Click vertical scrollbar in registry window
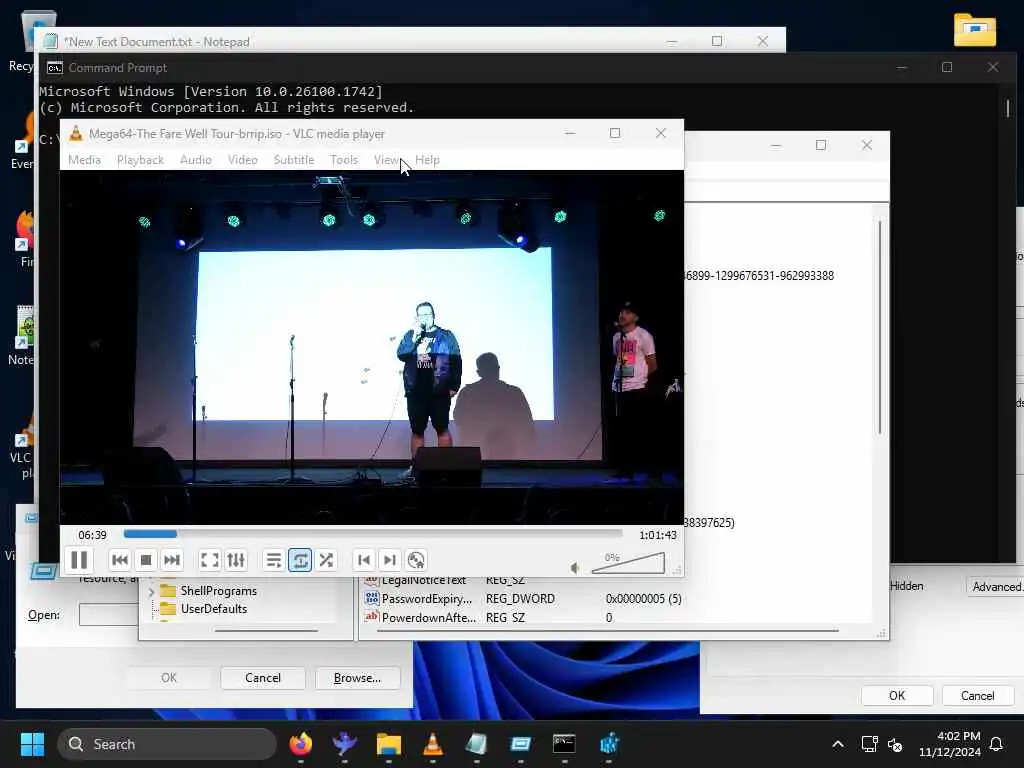The width and height of the screenshot is (1024, 768). 880,327
